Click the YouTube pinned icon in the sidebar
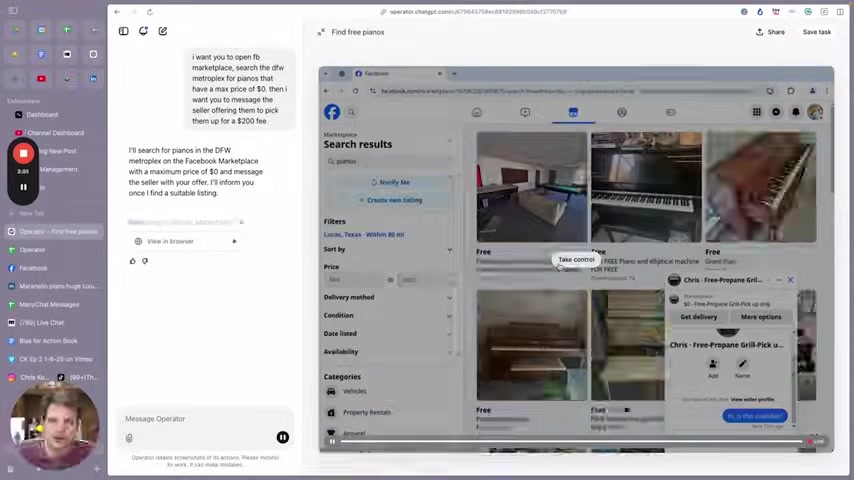Screen dimensions: 854x480 pos(41,79)
